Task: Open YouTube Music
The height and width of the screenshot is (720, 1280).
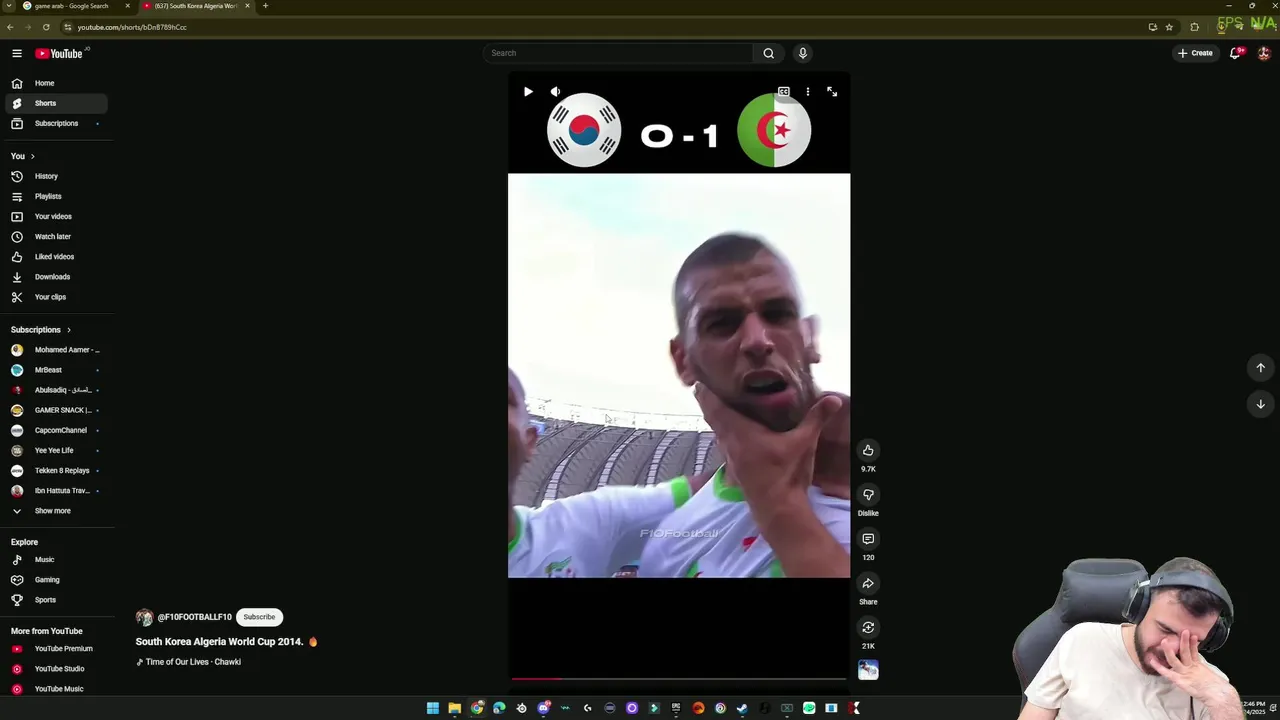Action: click(55, 689)
